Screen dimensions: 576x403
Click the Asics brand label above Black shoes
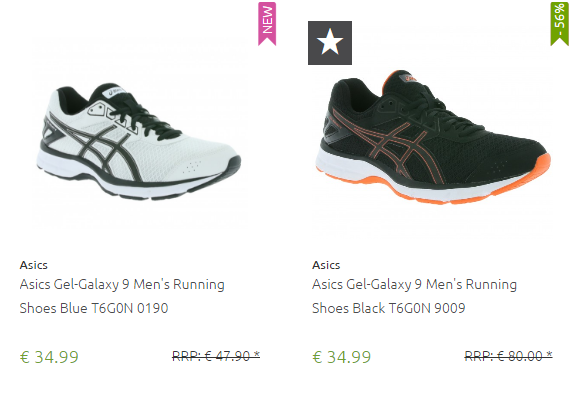point(326,265)
